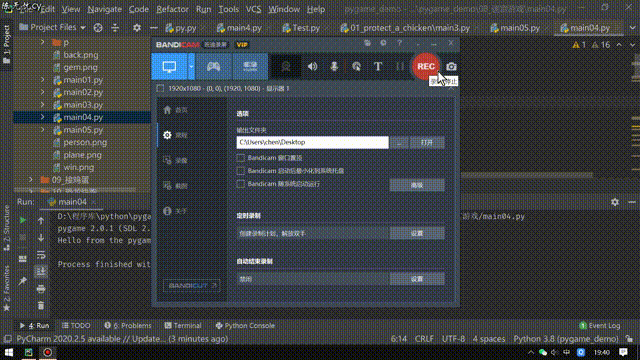Open the video section in Bandicam sidebar
The height and width of the screenshot is (360, 640).
tap(176, 160)
